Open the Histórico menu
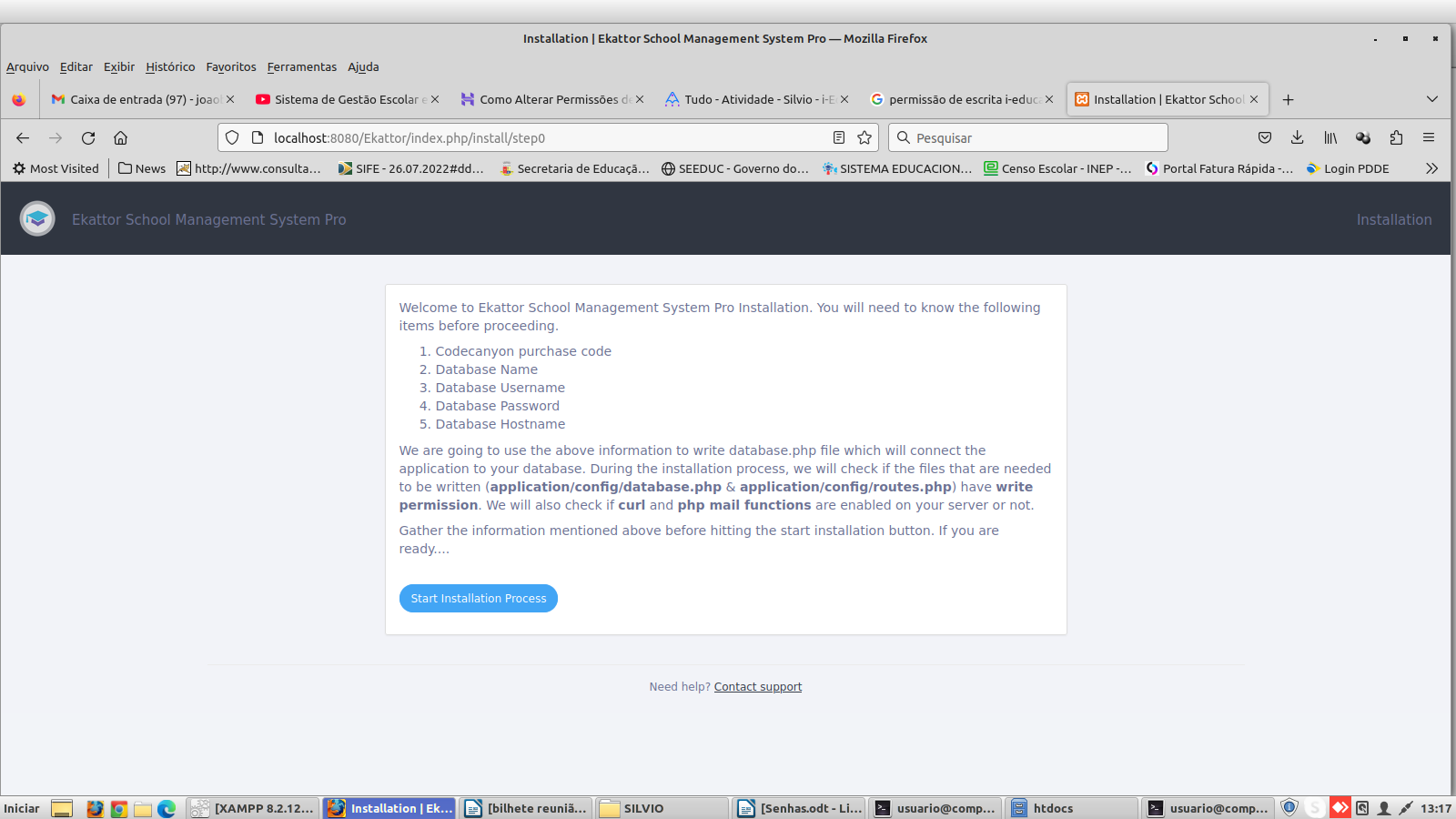This screenshot has height=819, width=1456. 170,66
